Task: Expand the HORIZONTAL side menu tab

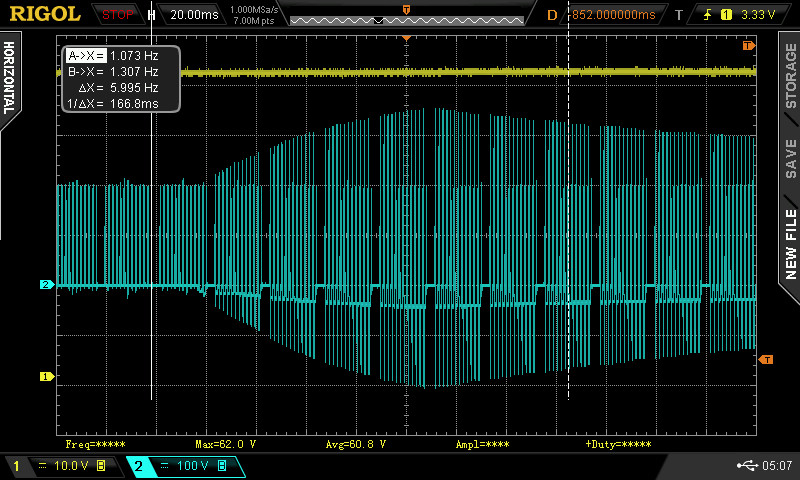Action: tap(9, 80)
